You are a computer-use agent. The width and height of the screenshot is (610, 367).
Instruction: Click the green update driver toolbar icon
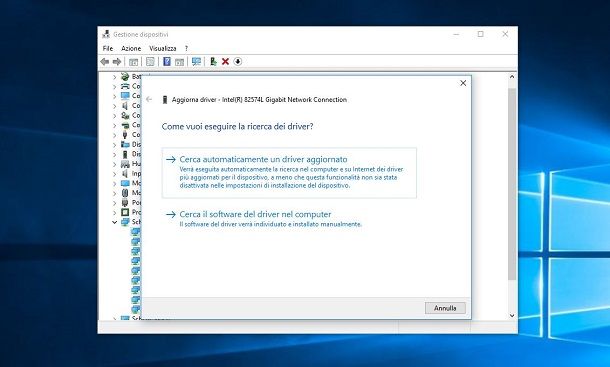tap(213, 61)
